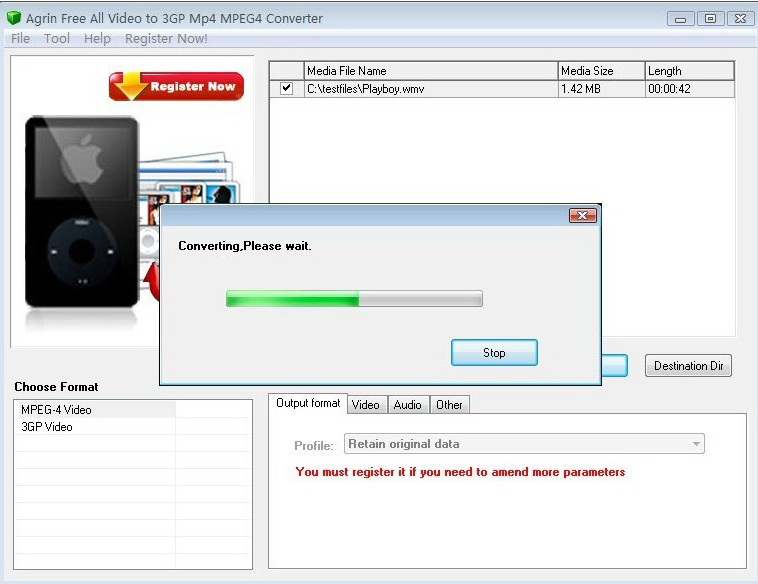This screenshot has width=758, height=584.
Task: Open the File menu
Action: pos(20,39)
